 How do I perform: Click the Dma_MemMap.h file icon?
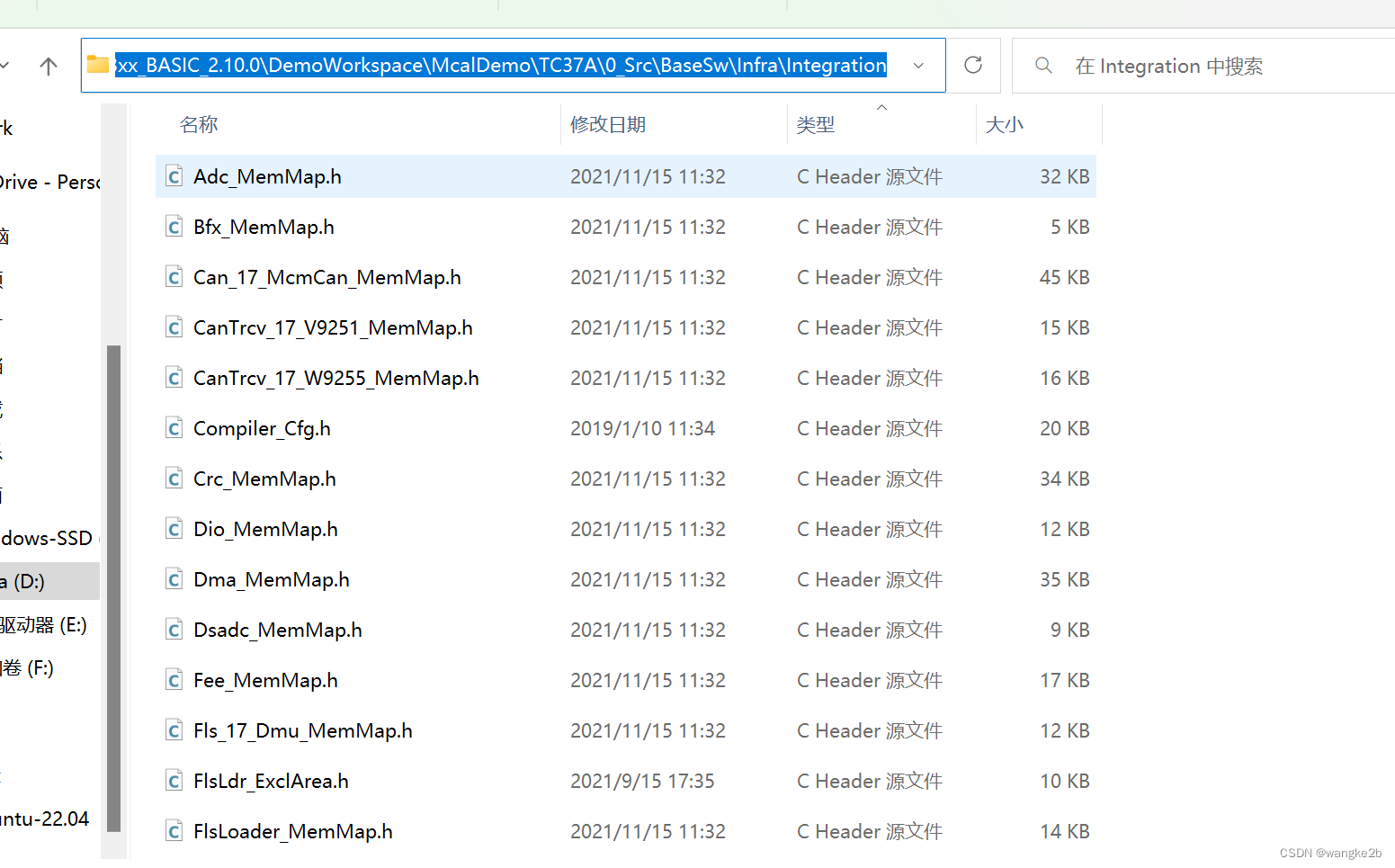[x=174, y=579]
